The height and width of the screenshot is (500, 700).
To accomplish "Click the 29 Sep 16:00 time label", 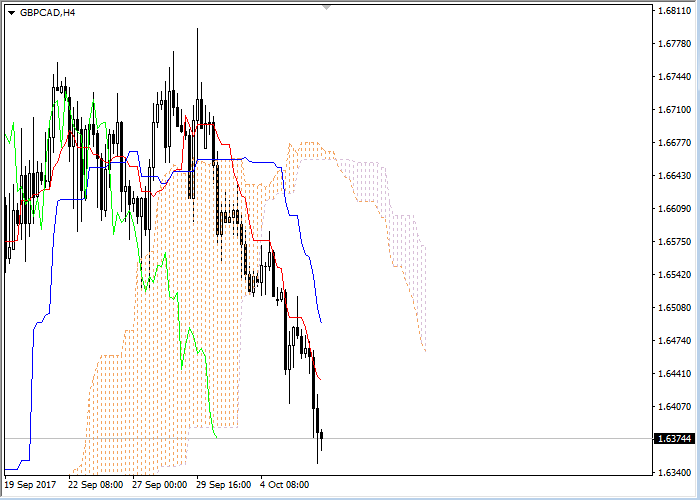I will coord(224,485).
